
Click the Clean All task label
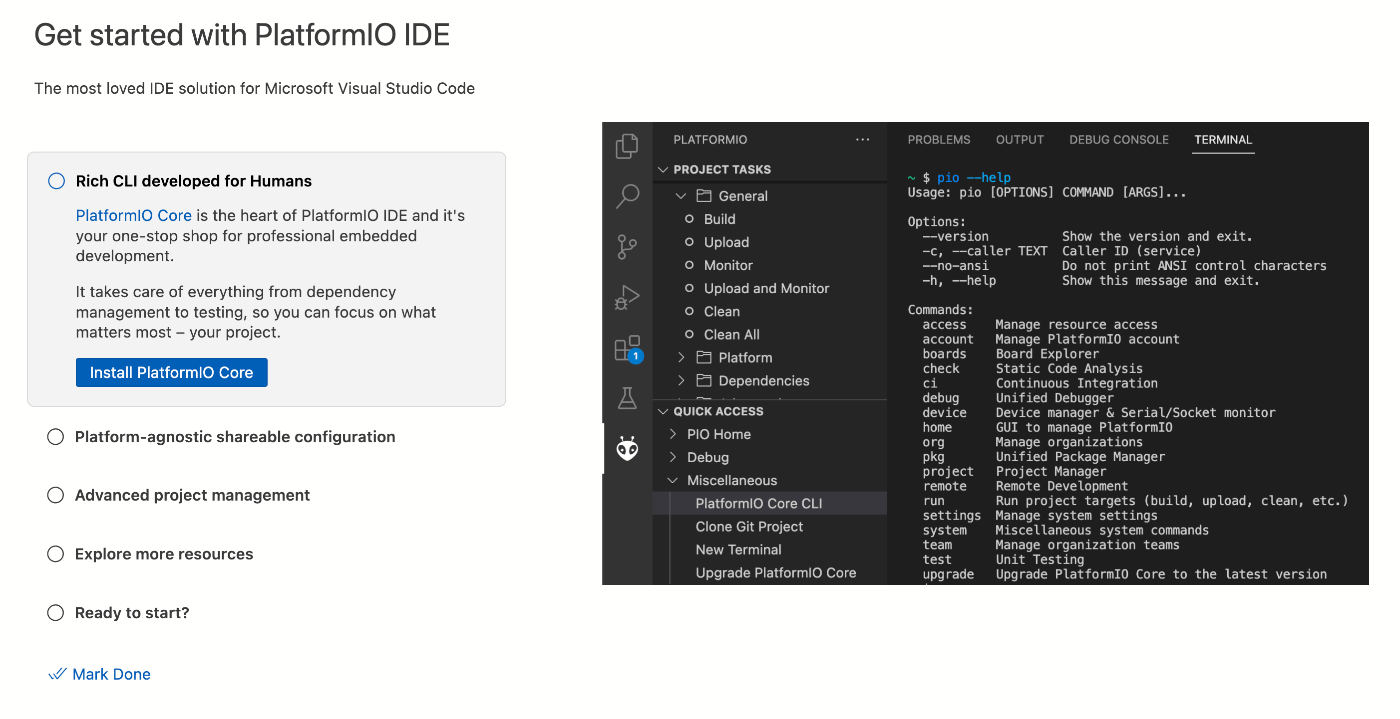tap(732, 334)
